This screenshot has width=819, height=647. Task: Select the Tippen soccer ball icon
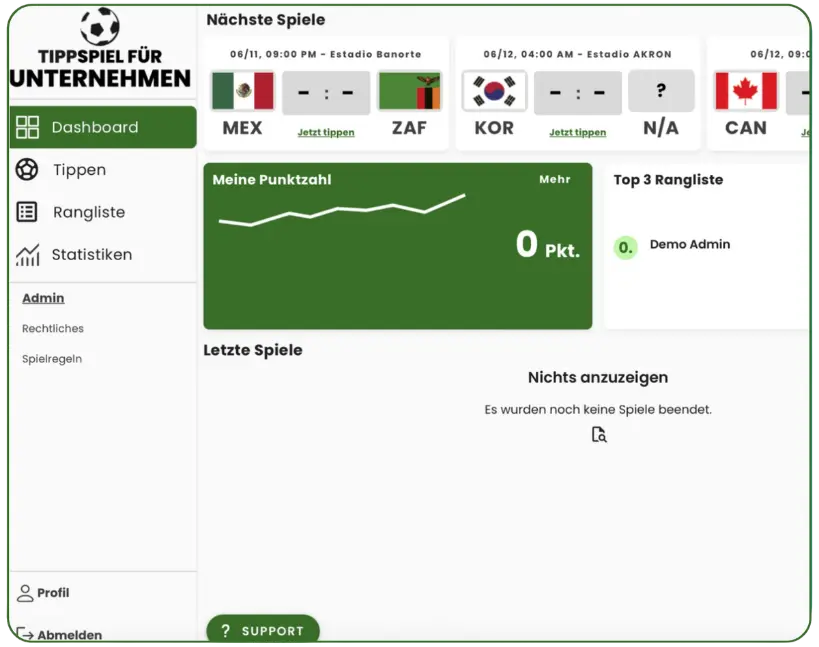point(27,170)
